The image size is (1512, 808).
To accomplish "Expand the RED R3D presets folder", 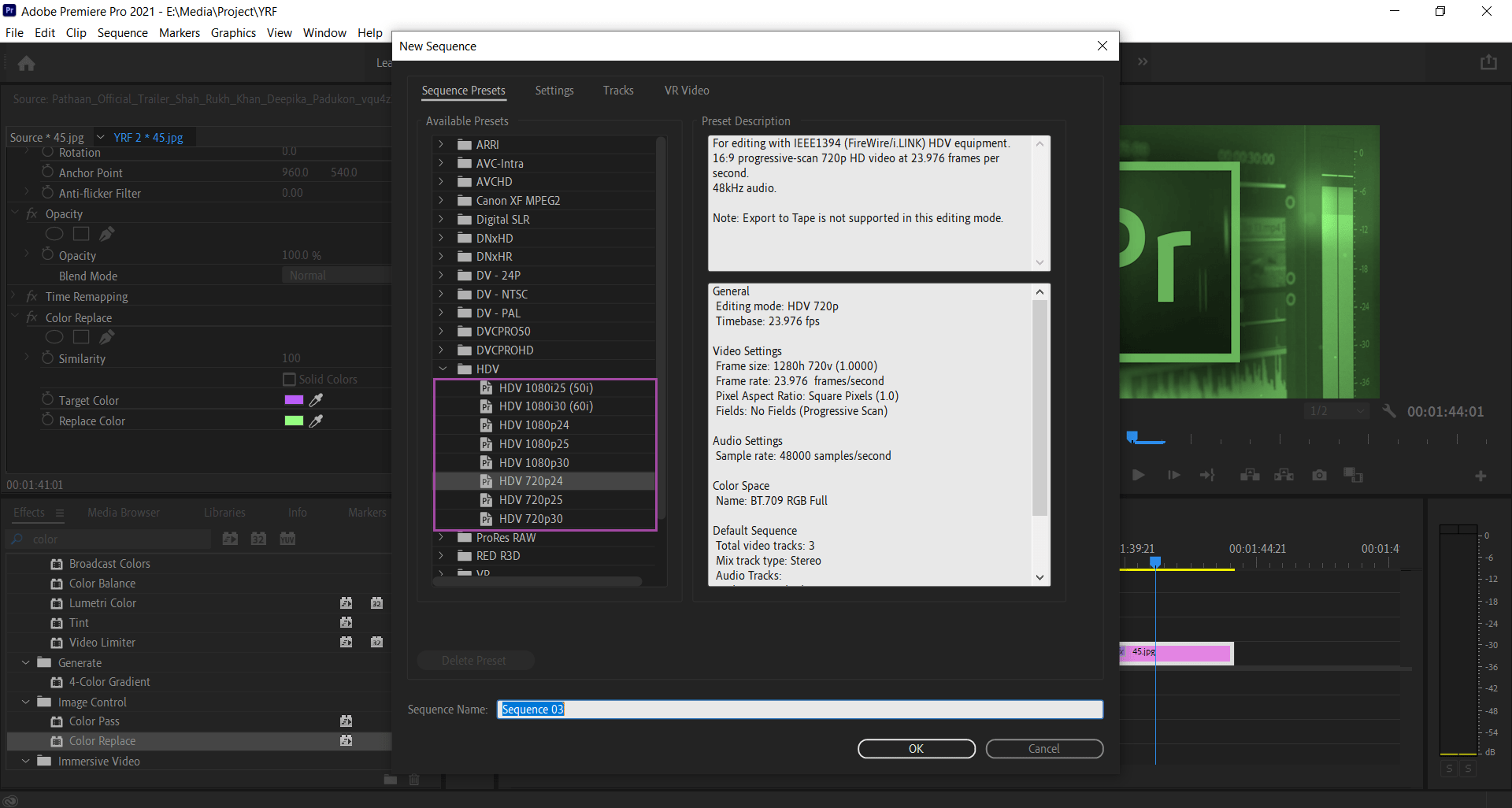I will tap(441, 555).
